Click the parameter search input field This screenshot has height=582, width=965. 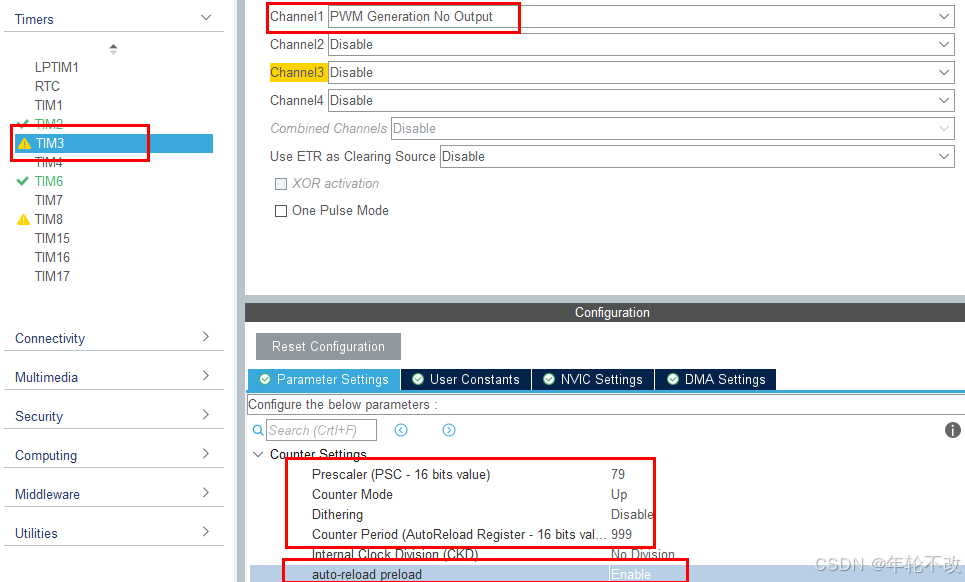coord(321,430)
